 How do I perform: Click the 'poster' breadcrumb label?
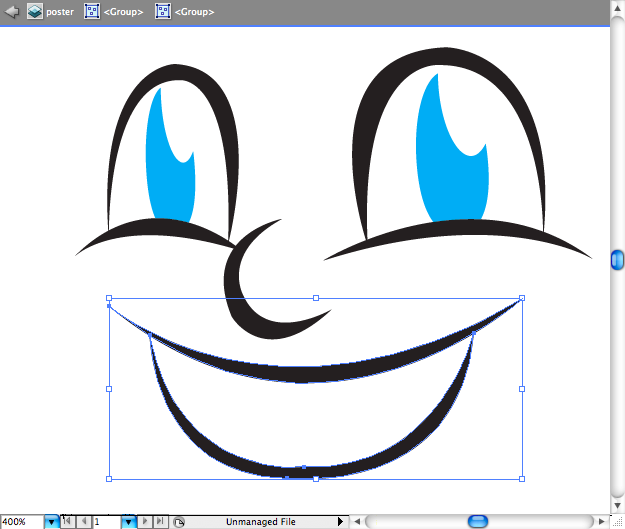pos(60,12)
